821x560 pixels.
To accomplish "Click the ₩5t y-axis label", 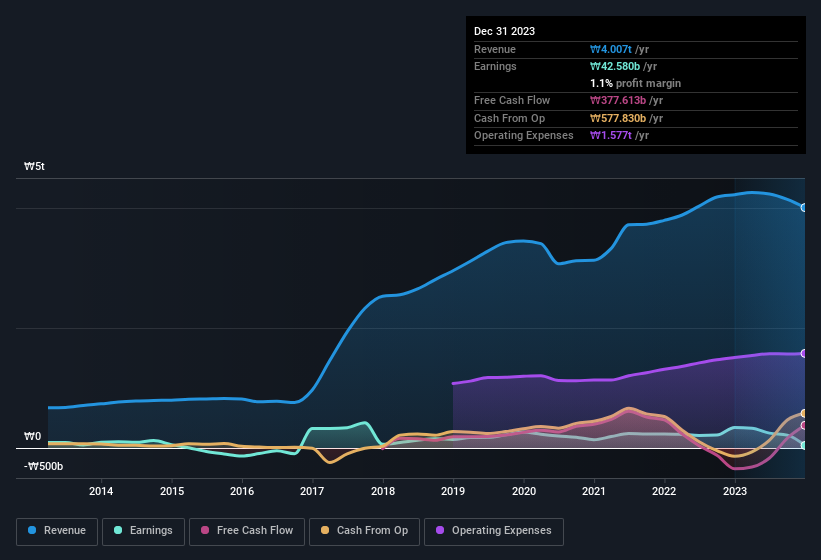I will pyautogui.click(x=34, y=167).
